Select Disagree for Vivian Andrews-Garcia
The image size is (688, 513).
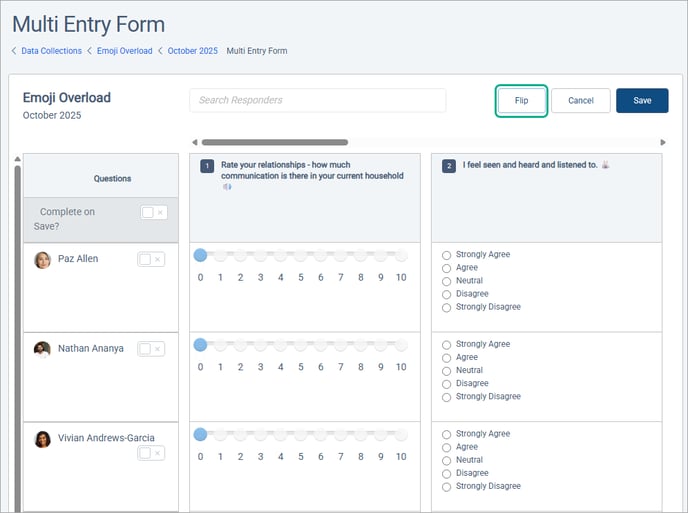pos(446,473)
